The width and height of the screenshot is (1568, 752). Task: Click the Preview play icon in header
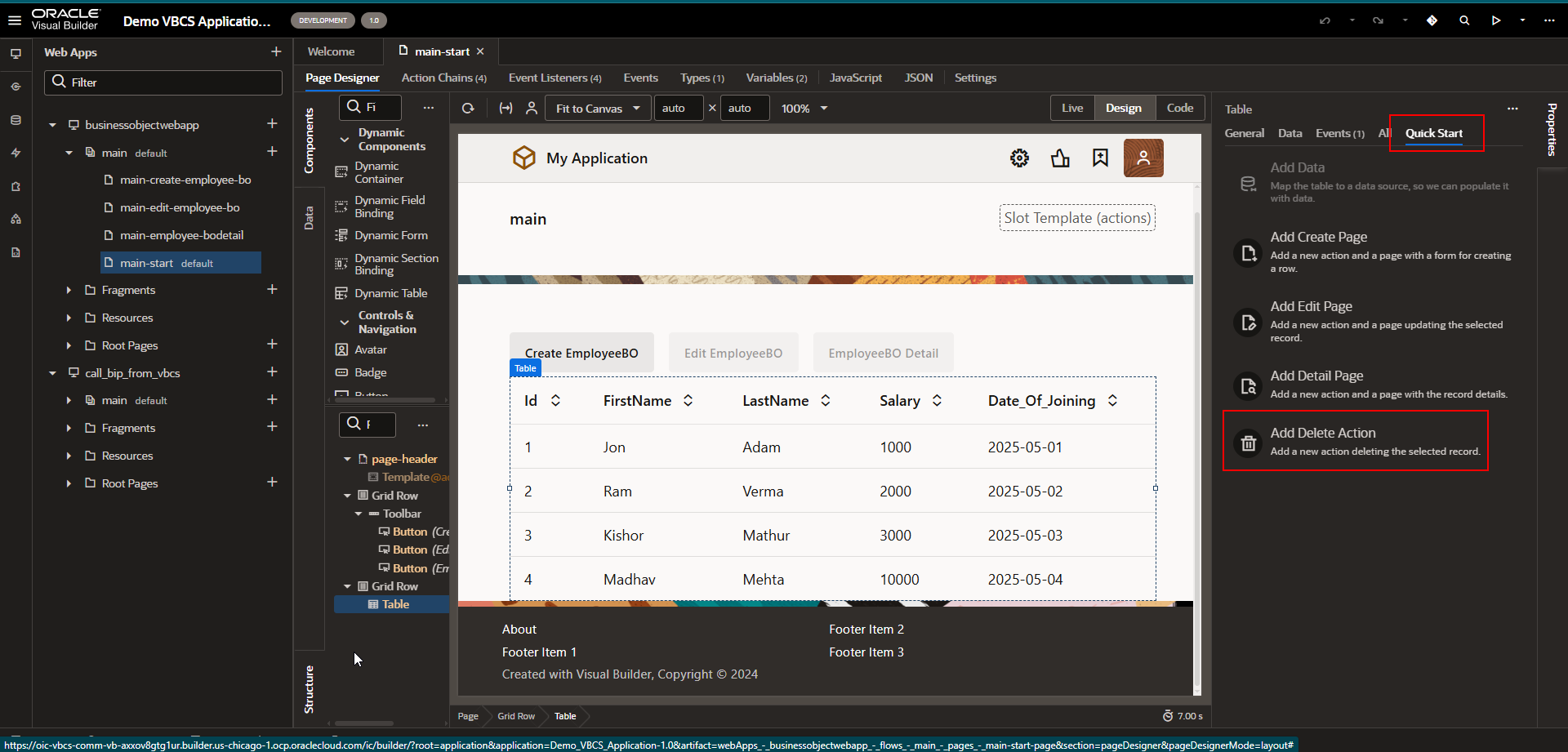tap(1495, 20)
